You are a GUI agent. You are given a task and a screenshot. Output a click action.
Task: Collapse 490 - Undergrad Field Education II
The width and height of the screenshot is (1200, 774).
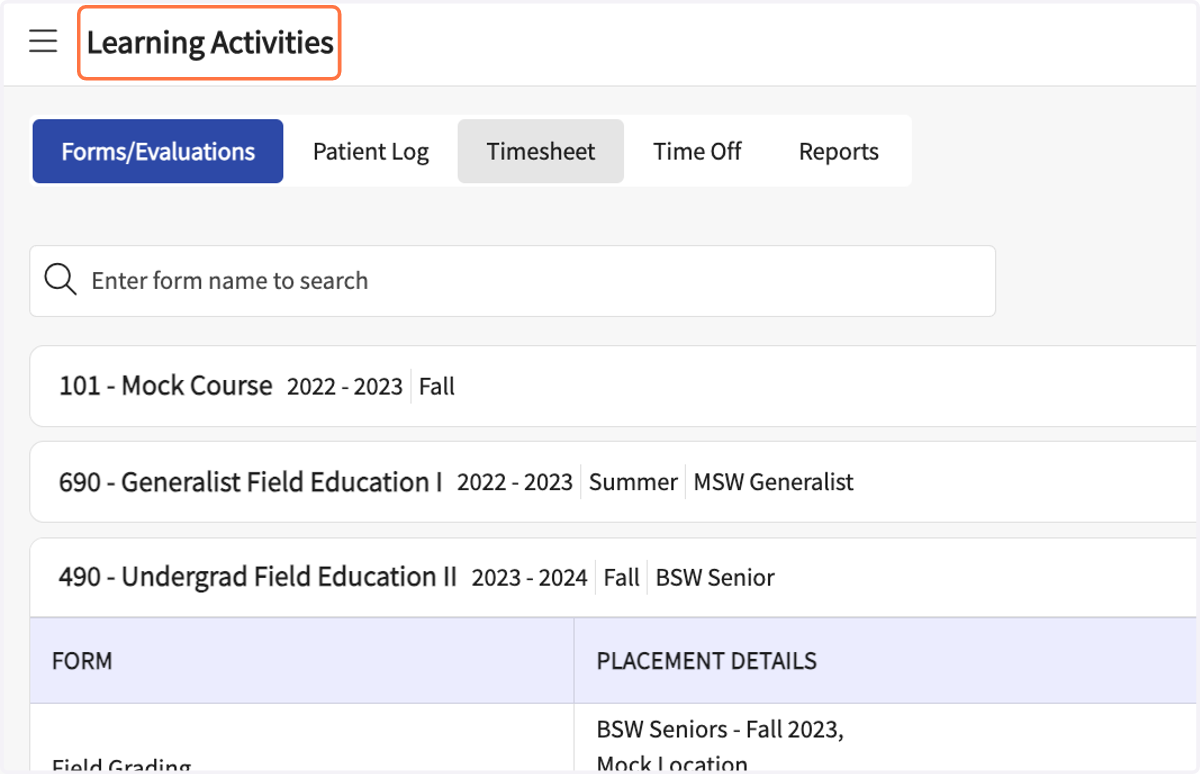614,577
